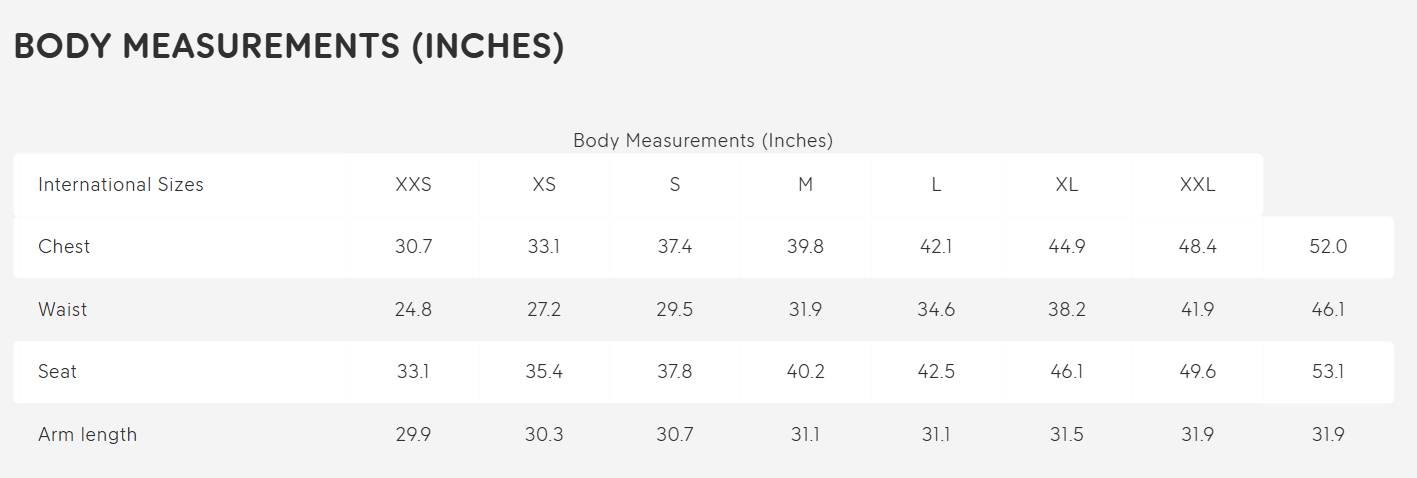Click the Body Measurements (Inches) heading
Image resolution: width=1417 pixels, height=478 pixels.
pyautogui.click(x=289, y=47)
